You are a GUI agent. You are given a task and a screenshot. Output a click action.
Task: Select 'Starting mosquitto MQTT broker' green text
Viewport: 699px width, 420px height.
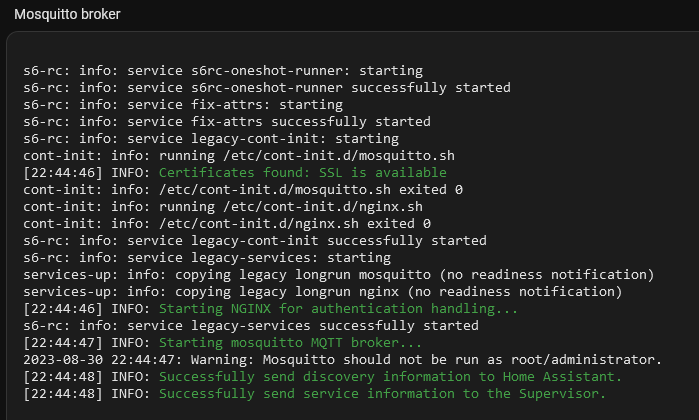click(291, 342)
